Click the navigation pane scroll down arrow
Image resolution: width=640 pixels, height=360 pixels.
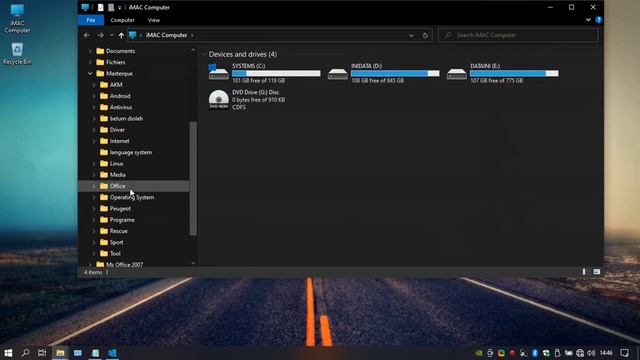pos(193,263)
